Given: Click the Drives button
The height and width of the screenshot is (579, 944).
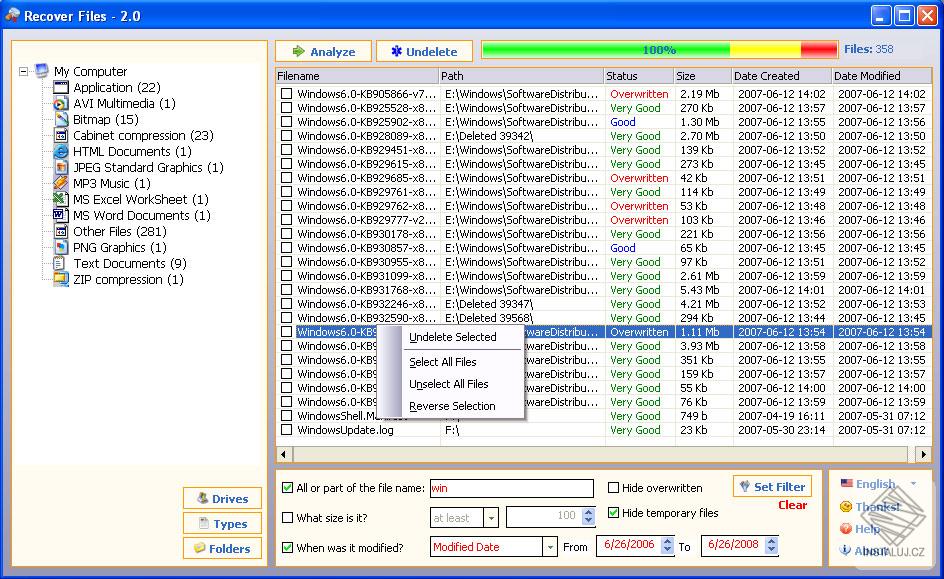Looking at the screenshot, I should (x=222, y=498).
